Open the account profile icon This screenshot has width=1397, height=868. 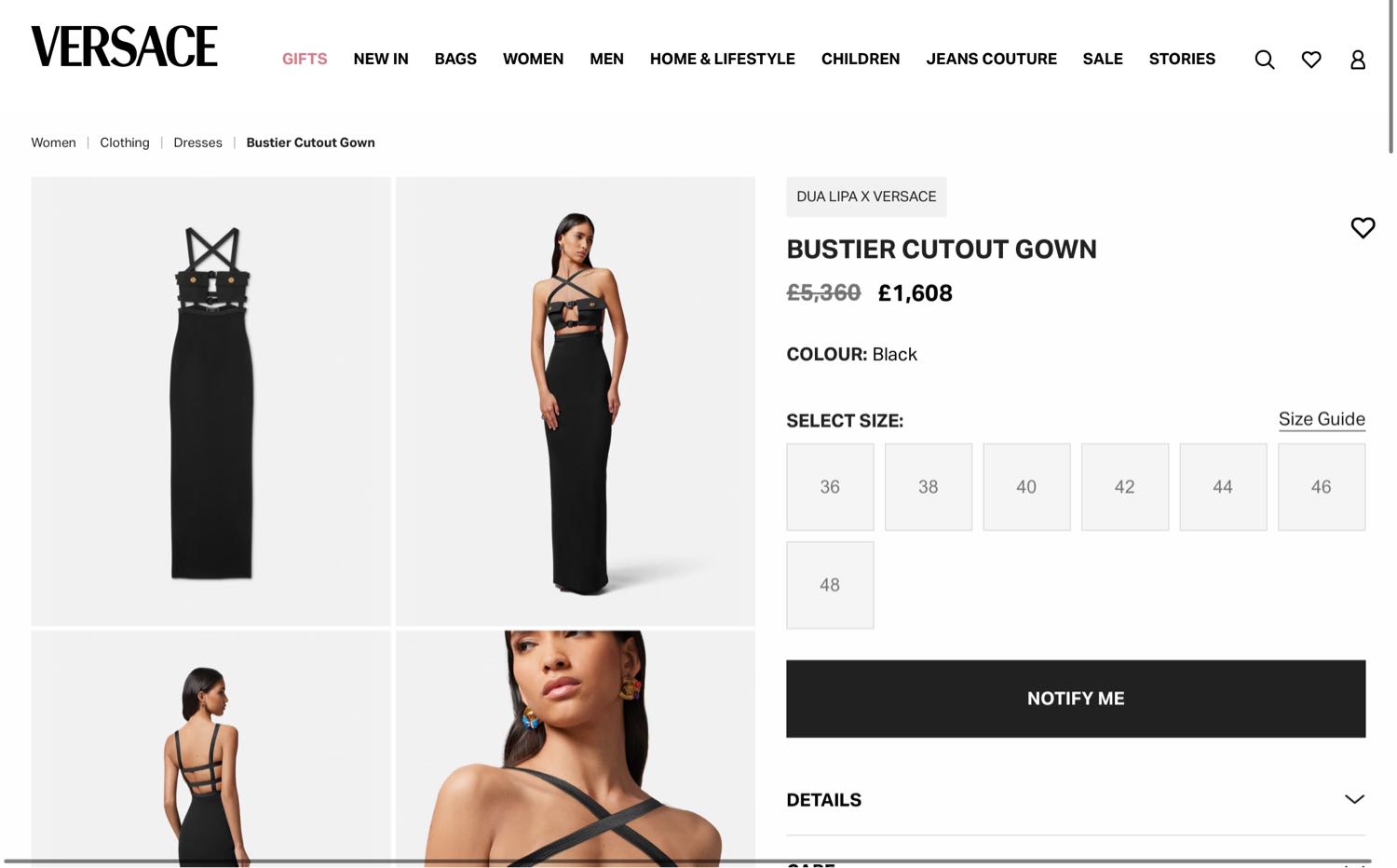(x=1358, y=60)
